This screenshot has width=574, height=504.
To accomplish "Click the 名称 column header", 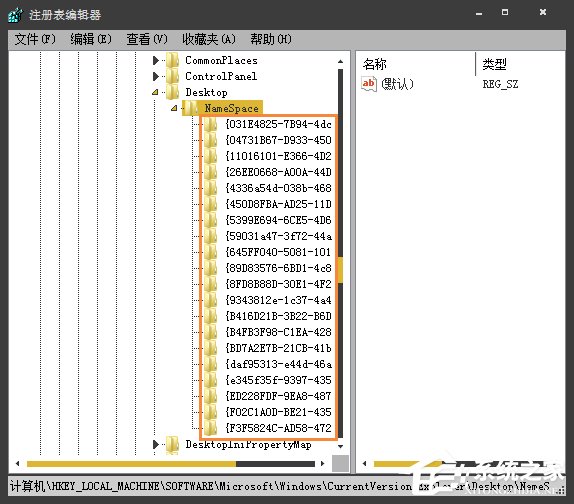I will click(x=374, y=64).
